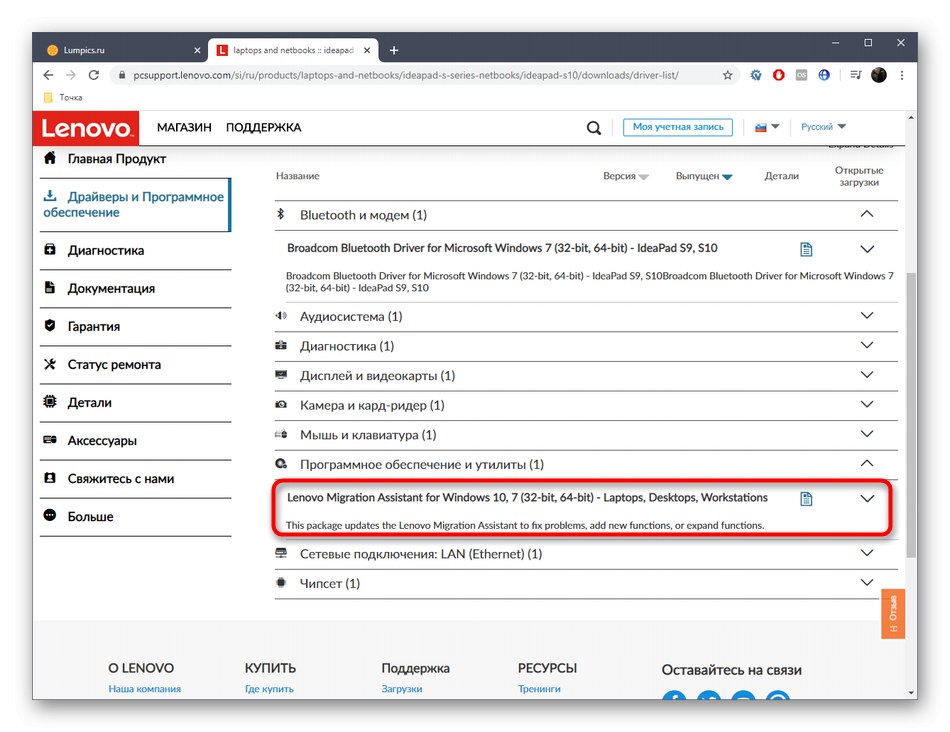Click the Диагностика sidebar medical icon
The image size is (950, 732).
coord(50,250)
